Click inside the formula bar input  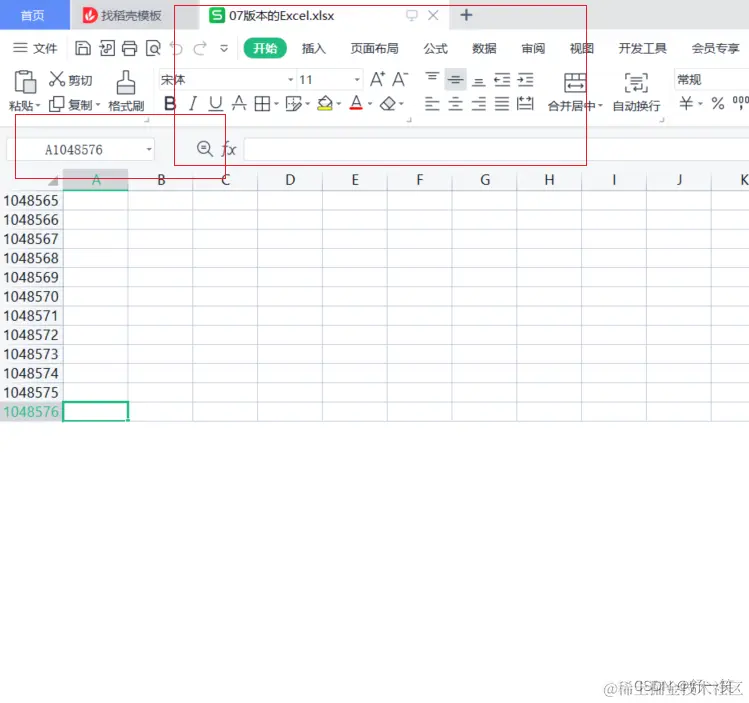496,149
